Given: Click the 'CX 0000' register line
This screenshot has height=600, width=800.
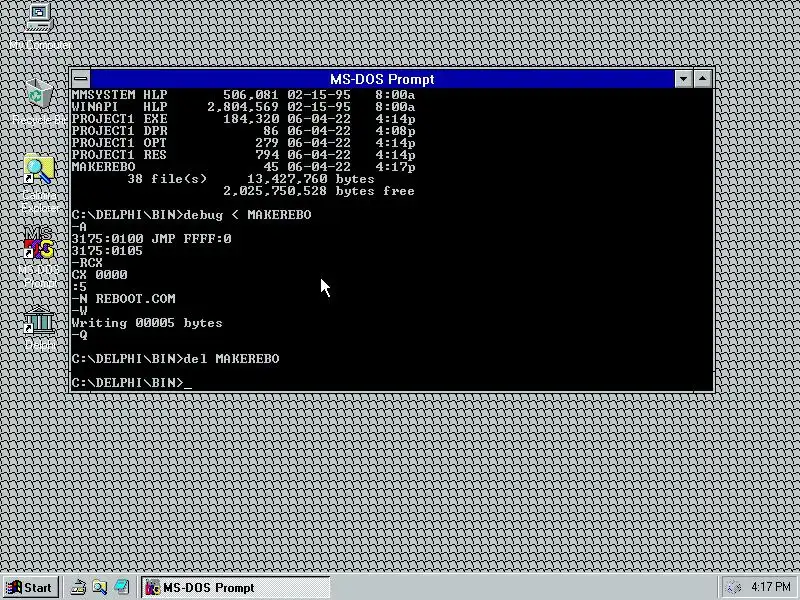Looking at the screenshot, I should tap(99, 275).
